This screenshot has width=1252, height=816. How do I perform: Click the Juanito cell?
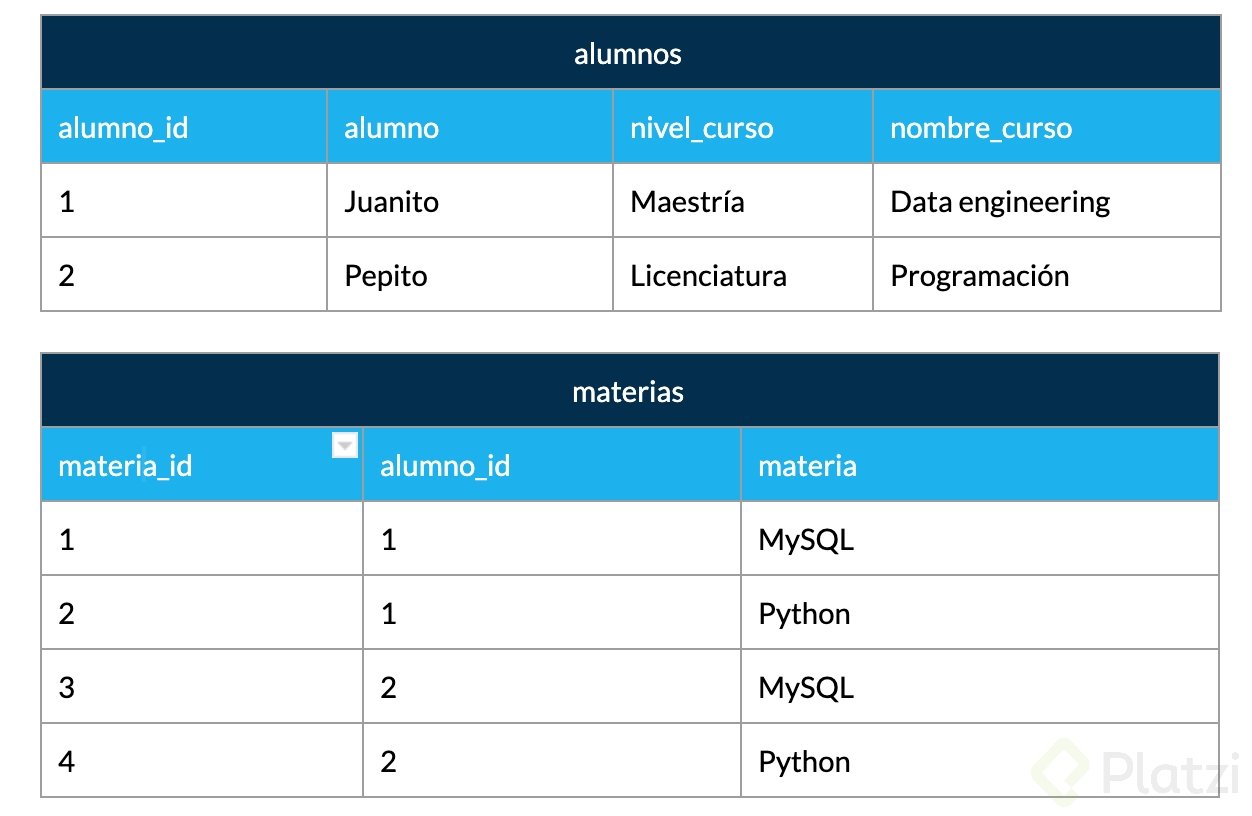(391, 202)
